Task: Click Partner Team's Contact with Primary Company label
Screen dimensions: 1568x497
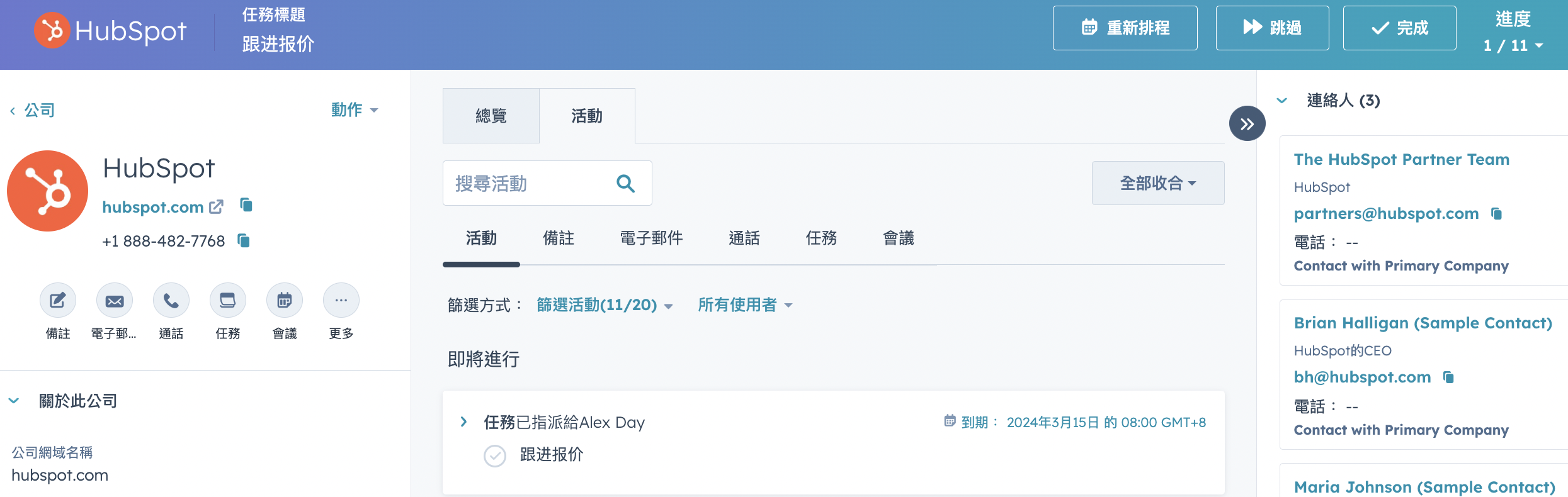Action: (1402, 266)
